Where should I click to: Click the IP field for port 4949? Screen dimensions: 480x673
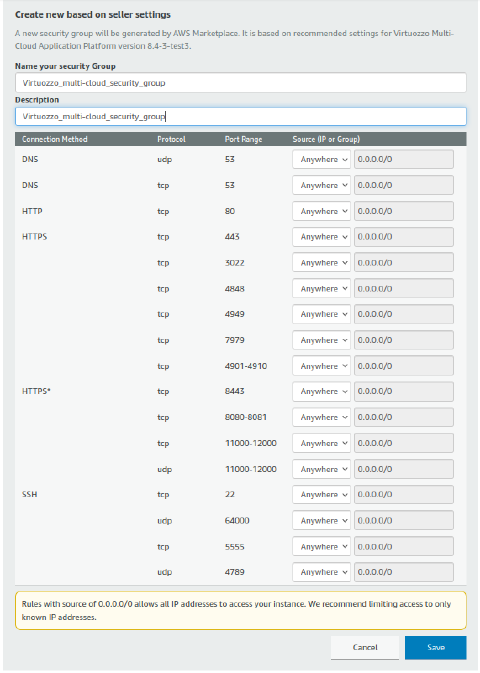(x=404, y=314)
